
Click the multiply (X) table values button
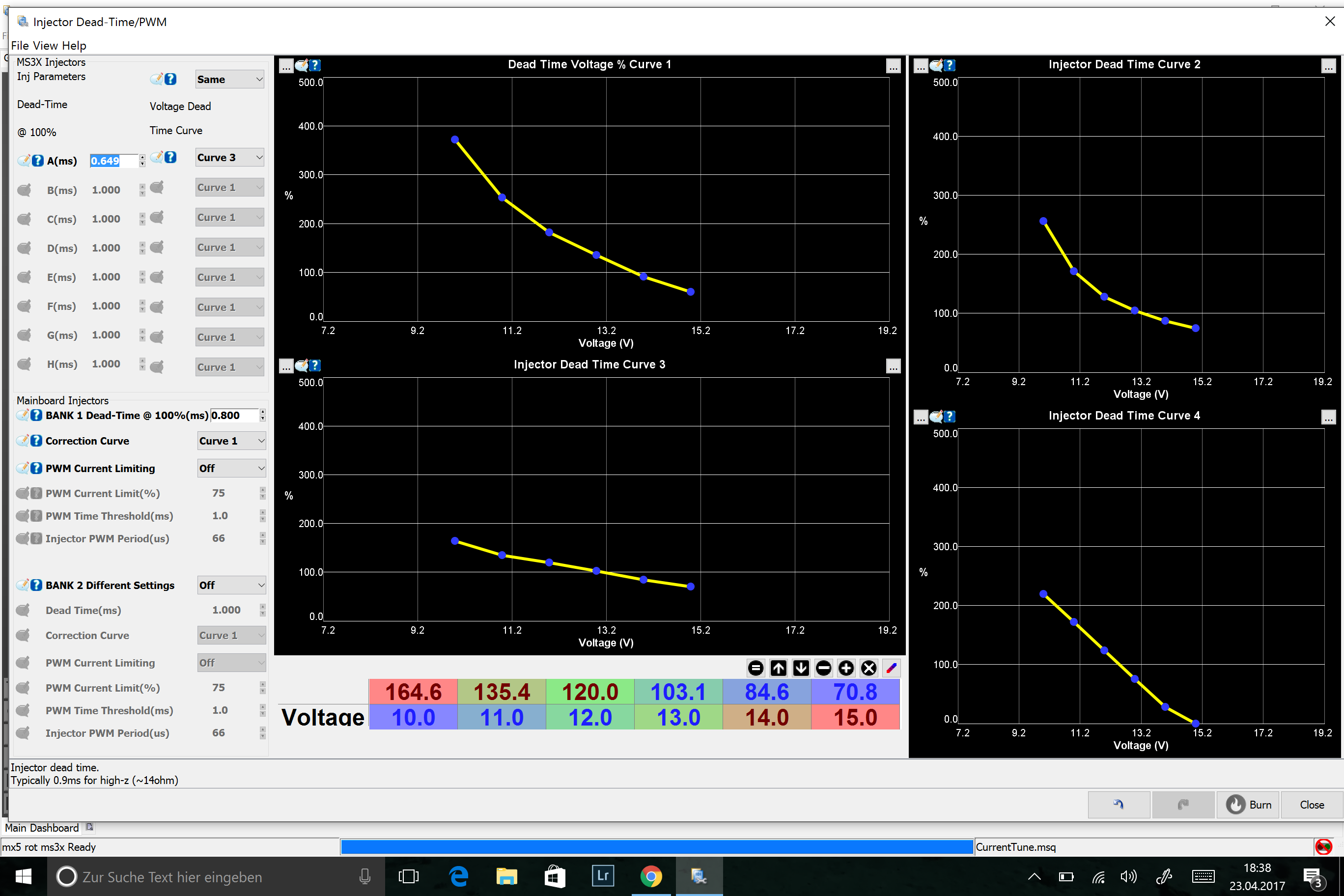[868, 668]
